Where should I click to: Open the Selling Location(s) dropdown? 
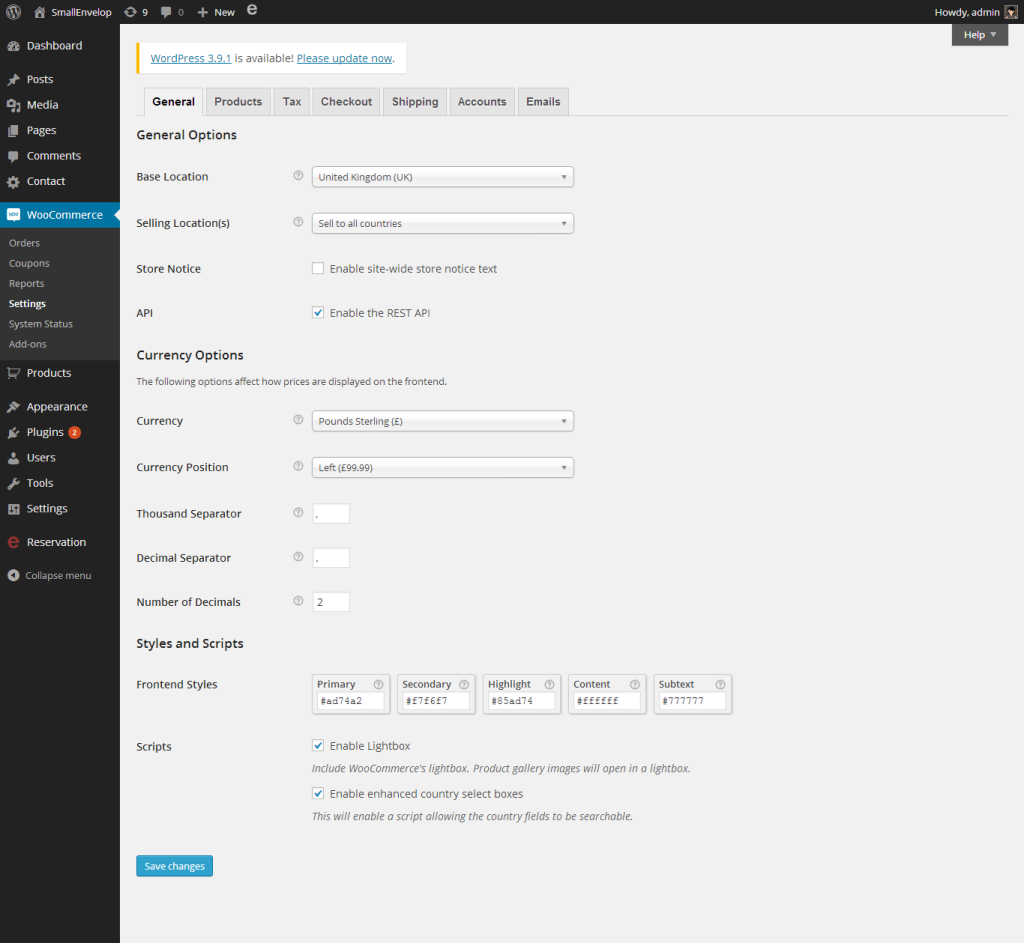click(443, 223)
